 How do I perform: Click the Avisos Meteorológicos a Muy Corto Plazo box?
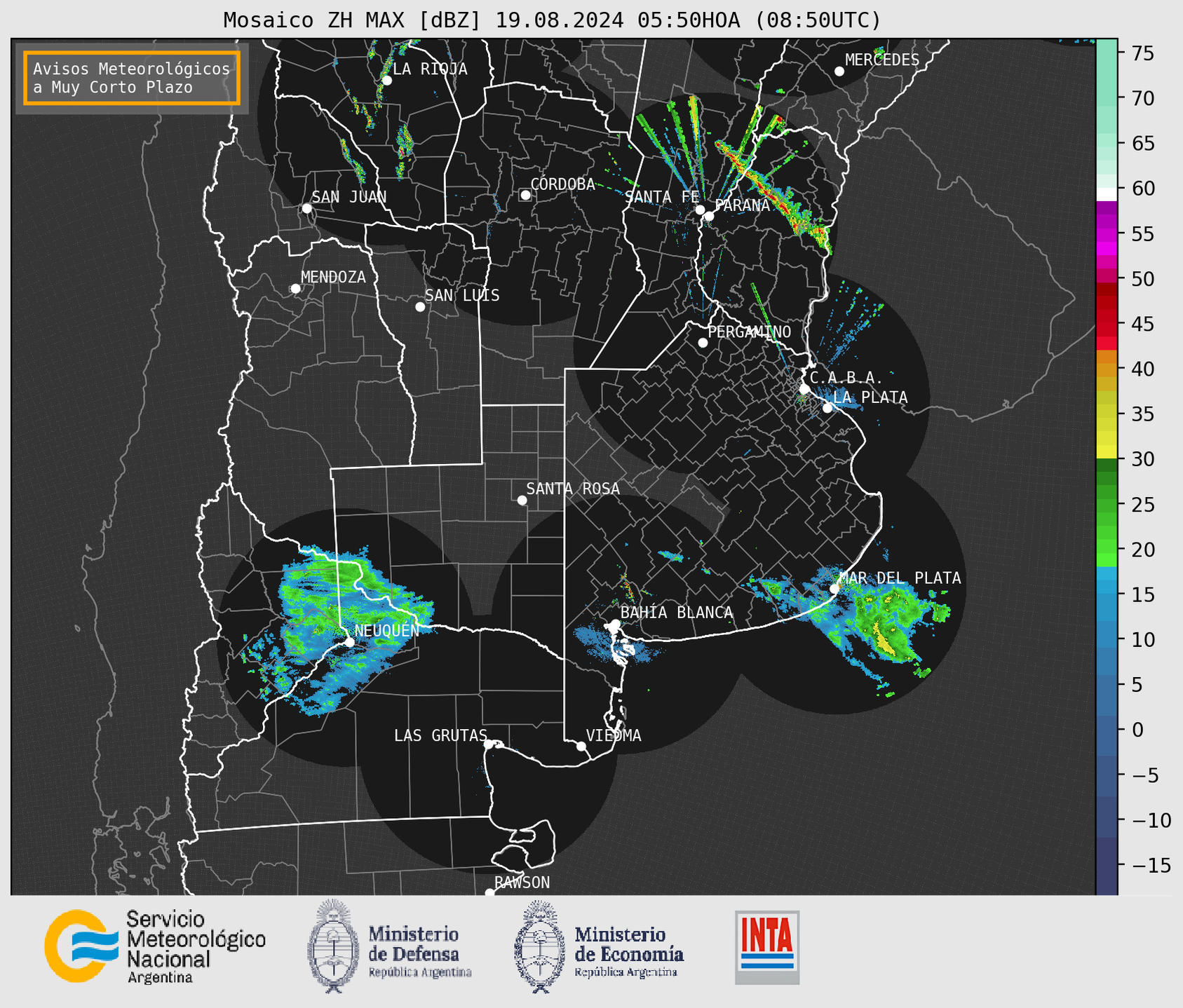[132, 78]
